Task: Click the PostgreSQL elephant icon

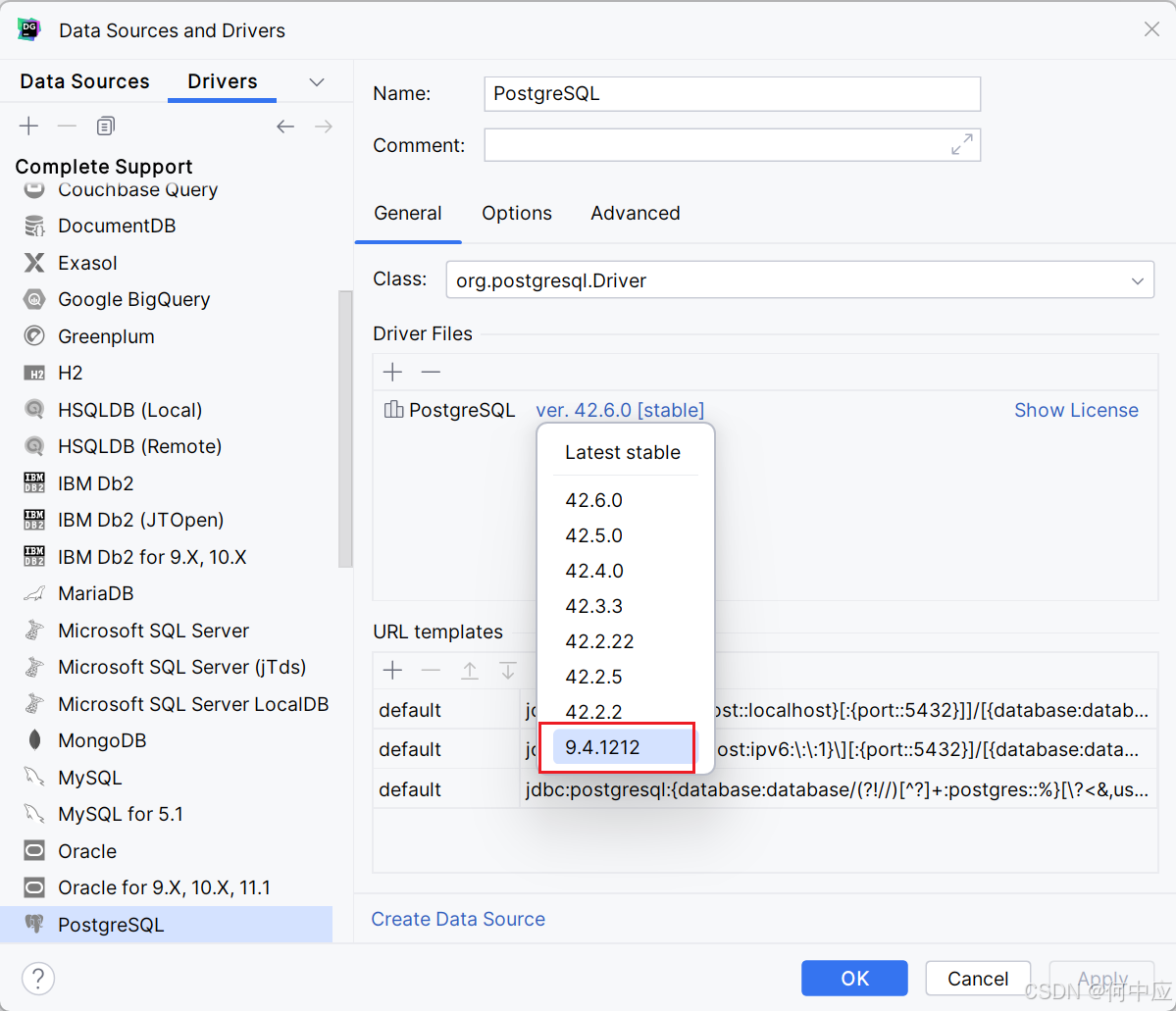Action: 34,924
